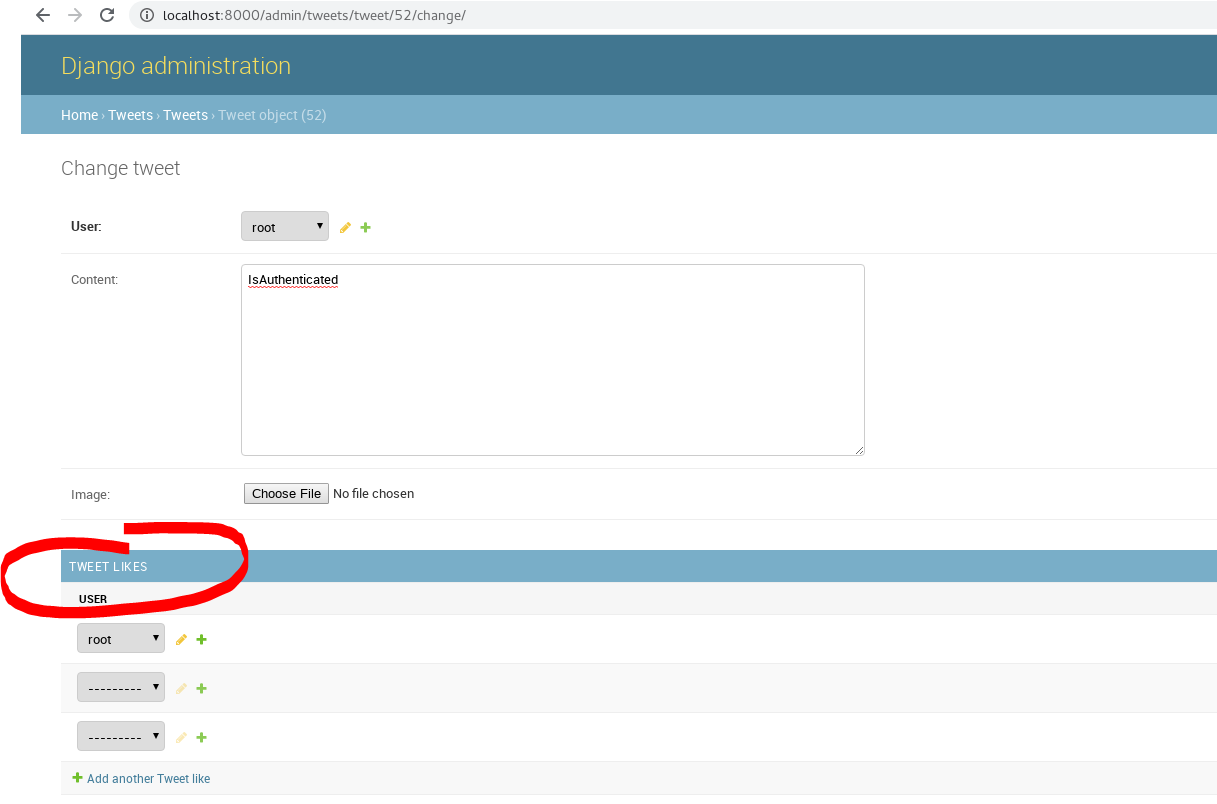Click the Image field label
The width and height of the screenshot is (1217, 804).
(x=90, y=494)
